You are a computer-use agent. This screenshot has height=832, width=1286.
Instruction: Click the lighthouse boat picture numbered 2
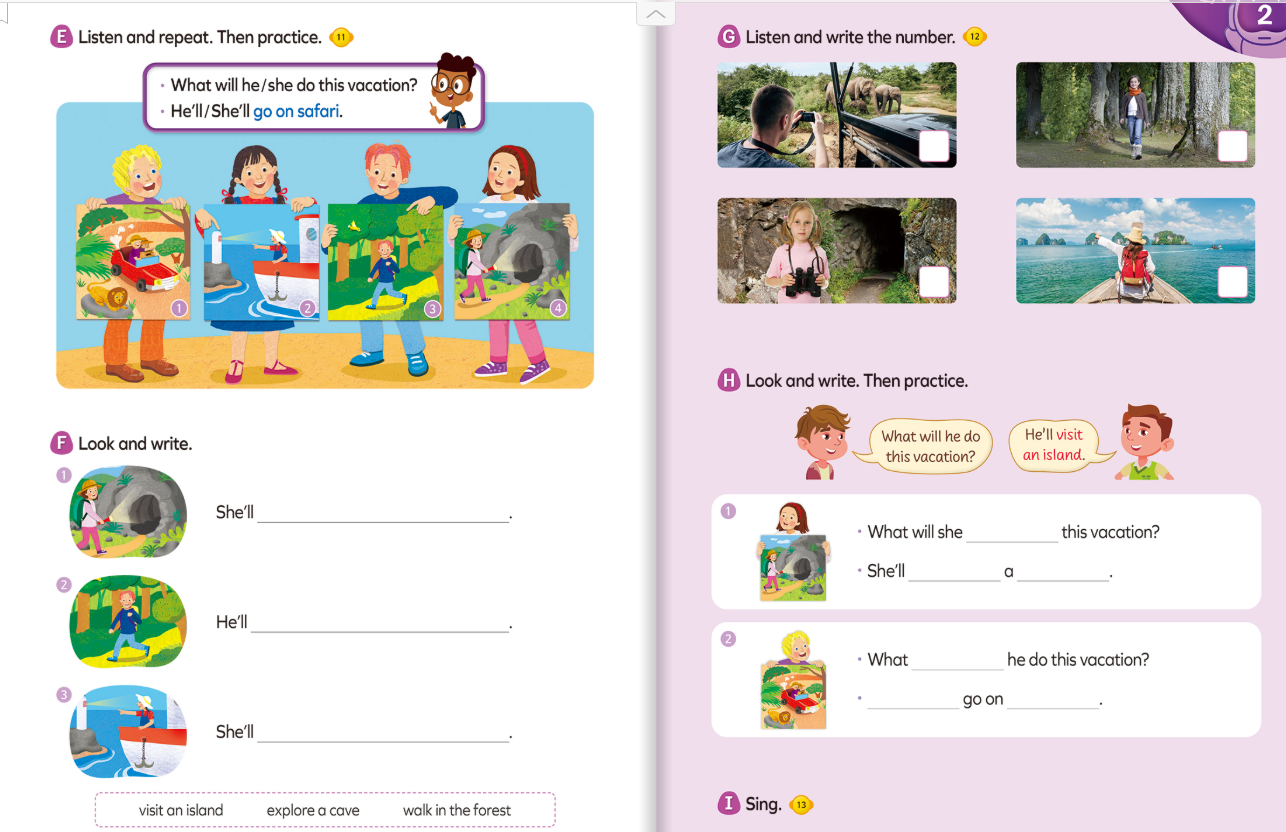pos(260,262)
